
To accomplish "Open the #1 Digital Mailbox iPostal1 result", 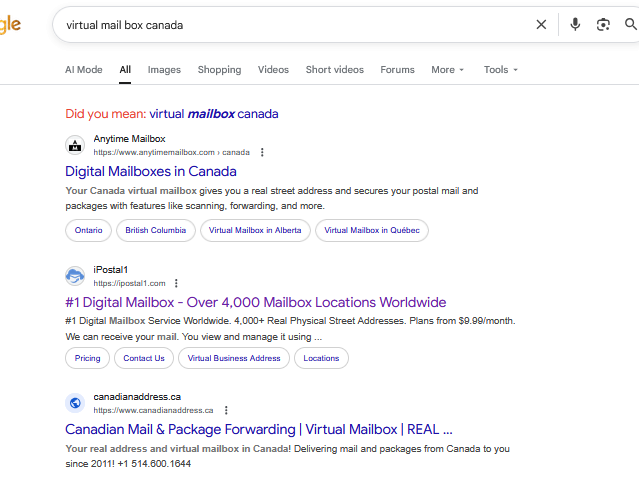I will click(256, 302).
